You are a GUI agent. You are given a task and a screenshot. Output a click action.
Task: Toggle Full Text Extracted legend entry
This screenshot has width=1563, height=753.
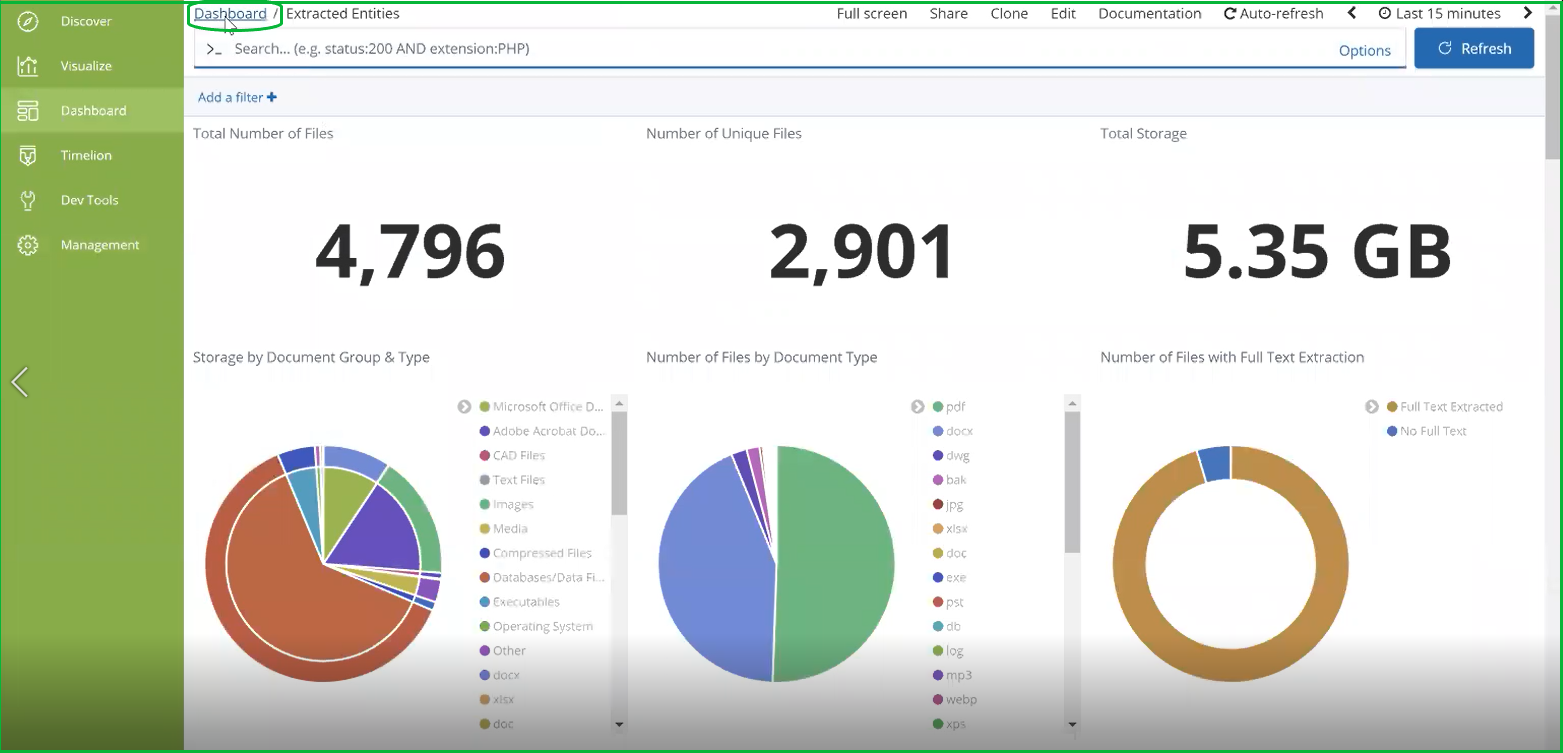click(x=1451, y=407)
